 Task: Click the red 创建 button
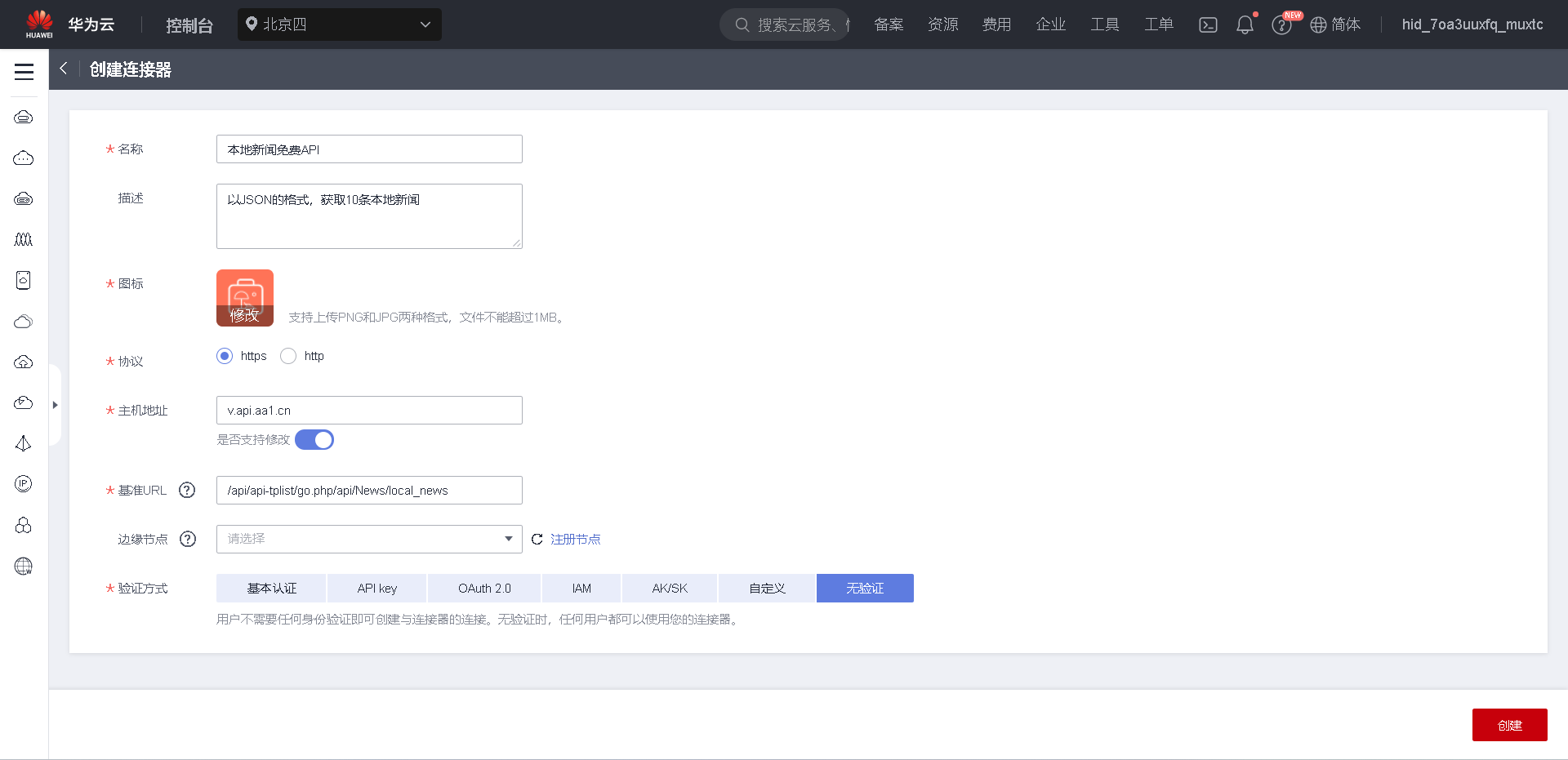[x=1509, y=725]
